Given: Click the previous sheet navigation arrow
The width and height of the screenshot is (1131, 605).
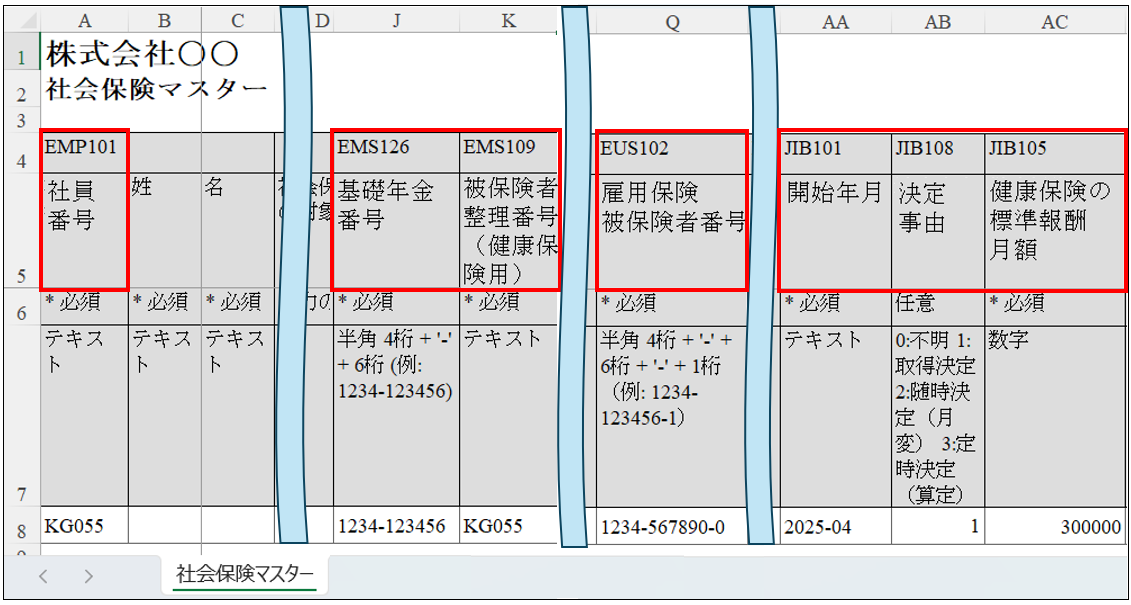Looking at the screenshot, I should coord(43,576).
